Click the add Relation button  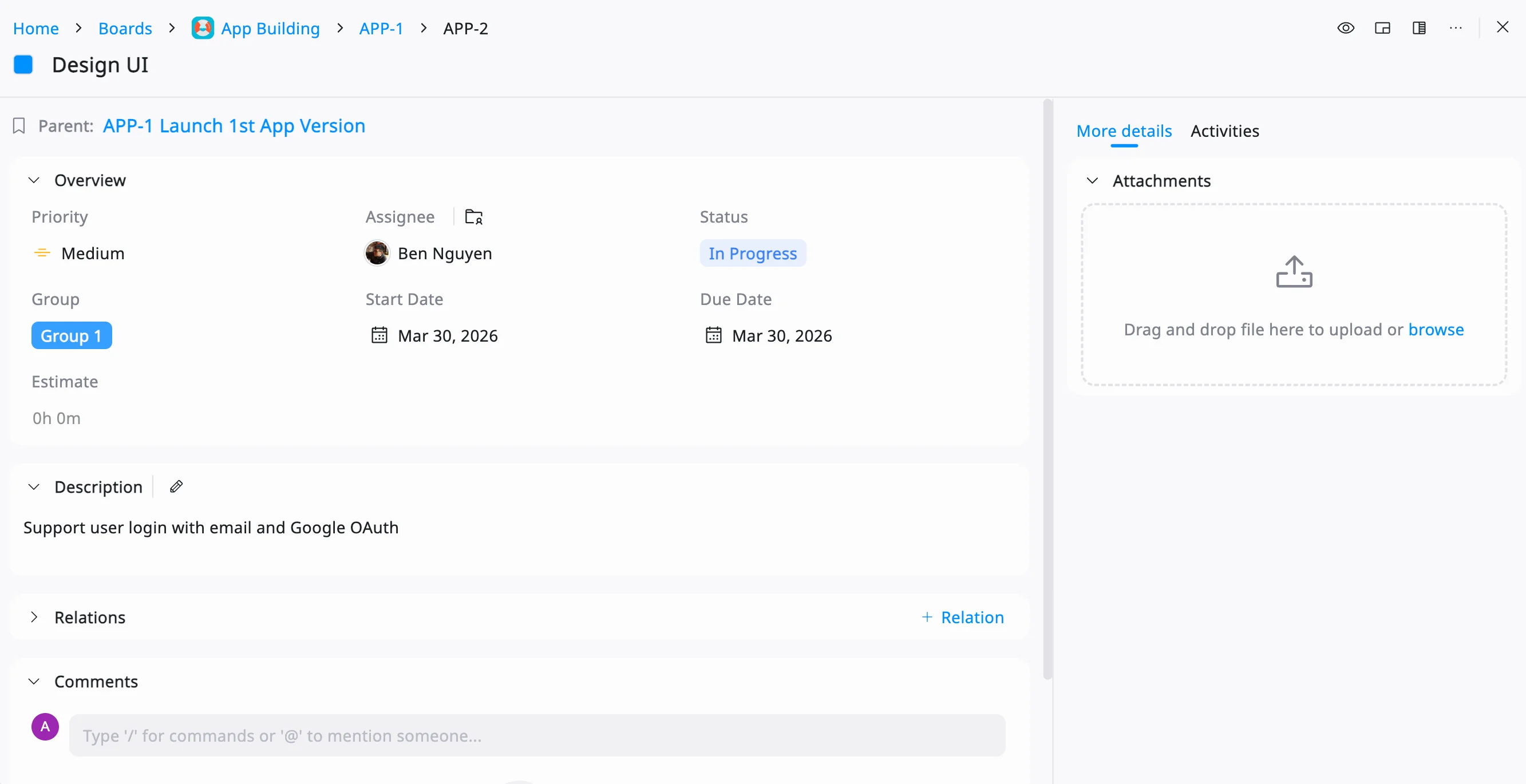pyautogui.click(x=963, y=617)
